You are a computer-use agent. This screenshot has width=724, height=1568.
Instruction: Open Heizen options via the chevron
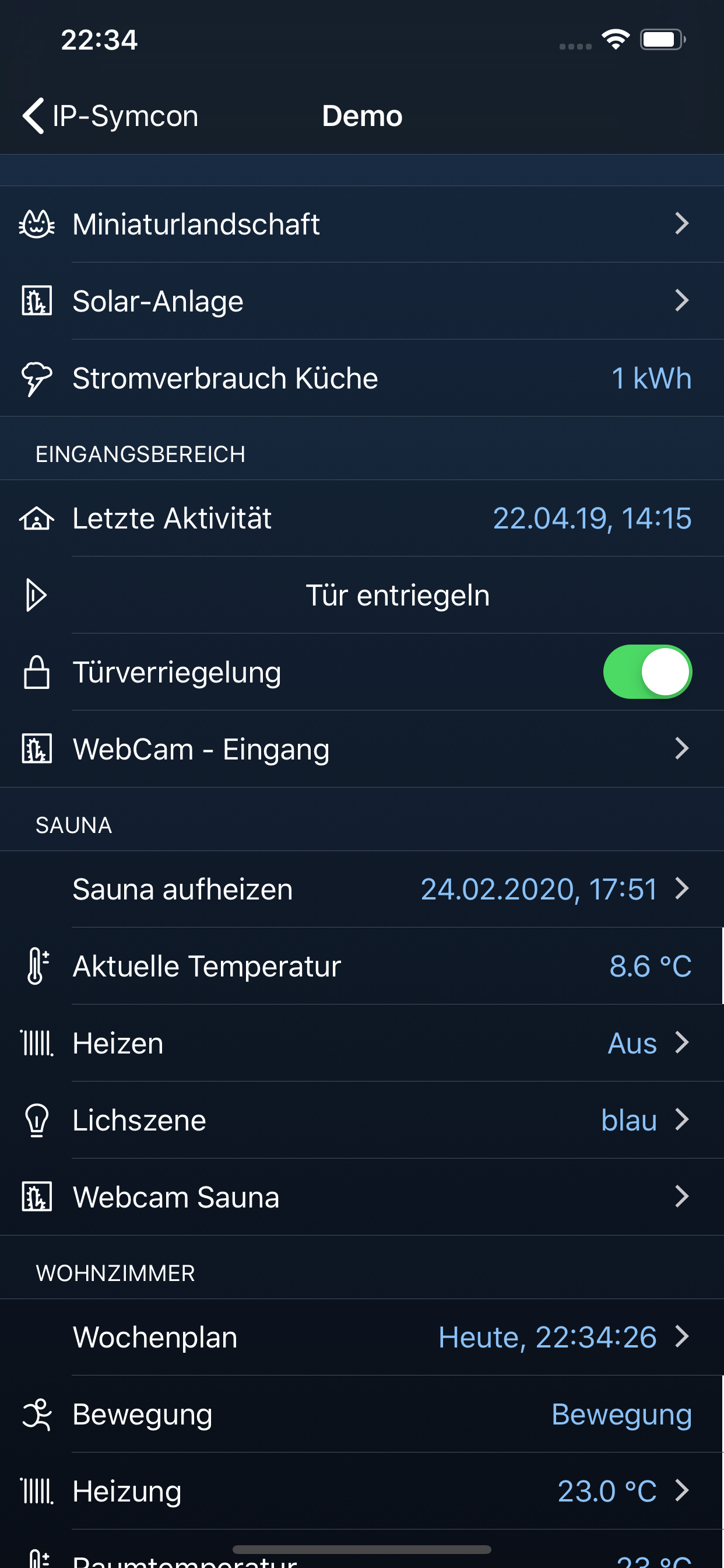(681, 1044)
